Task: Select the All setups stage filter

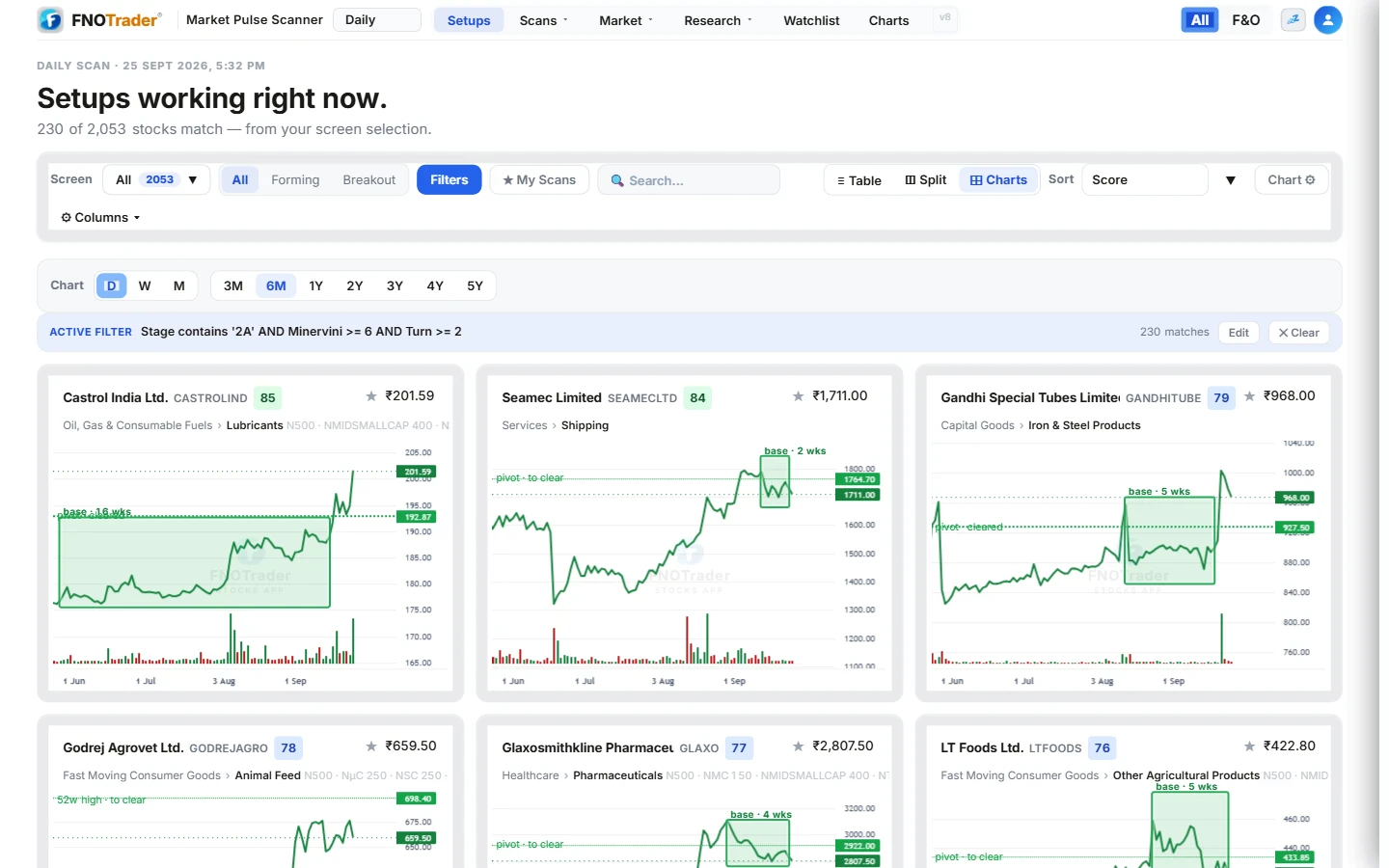Action: click(240, 180)
